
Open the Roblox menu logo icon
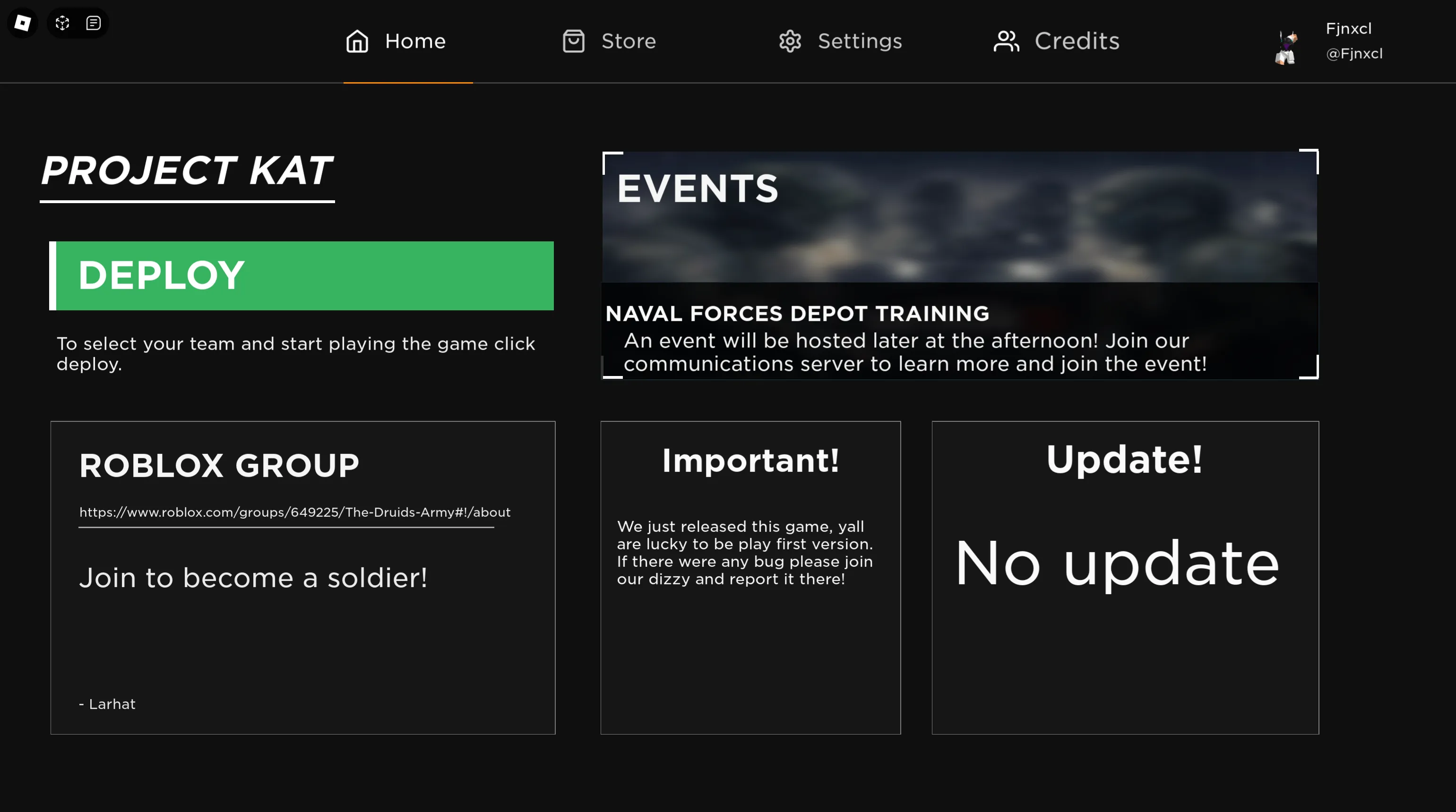point(22,23)
